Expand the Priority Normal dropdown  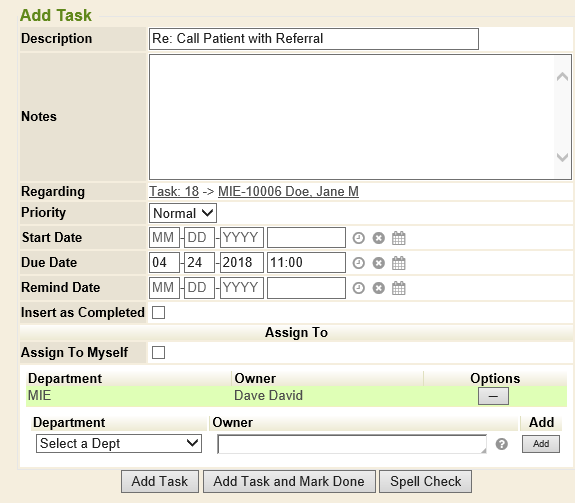(183, 213)
